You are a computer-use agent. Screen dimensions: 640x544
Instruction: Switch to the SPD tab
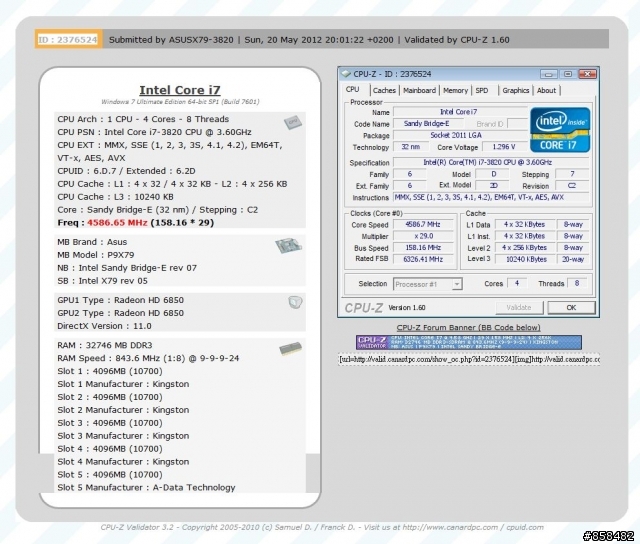coord(482,90)
